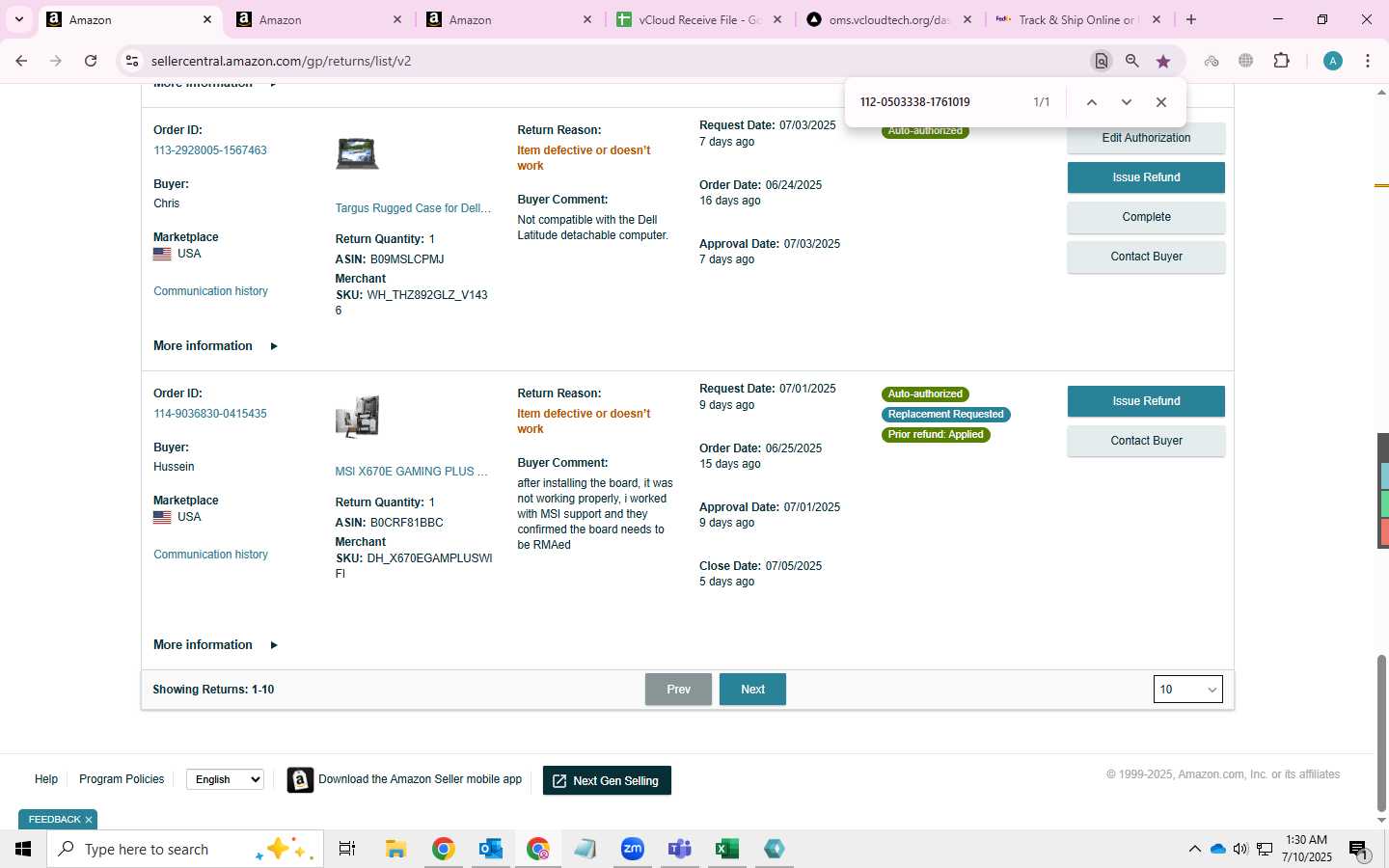Click the Replacement Requested badge
Image resolution: width=1389 pixels, height=868 pixels.
pyautogui.click(x=945, y=415)
